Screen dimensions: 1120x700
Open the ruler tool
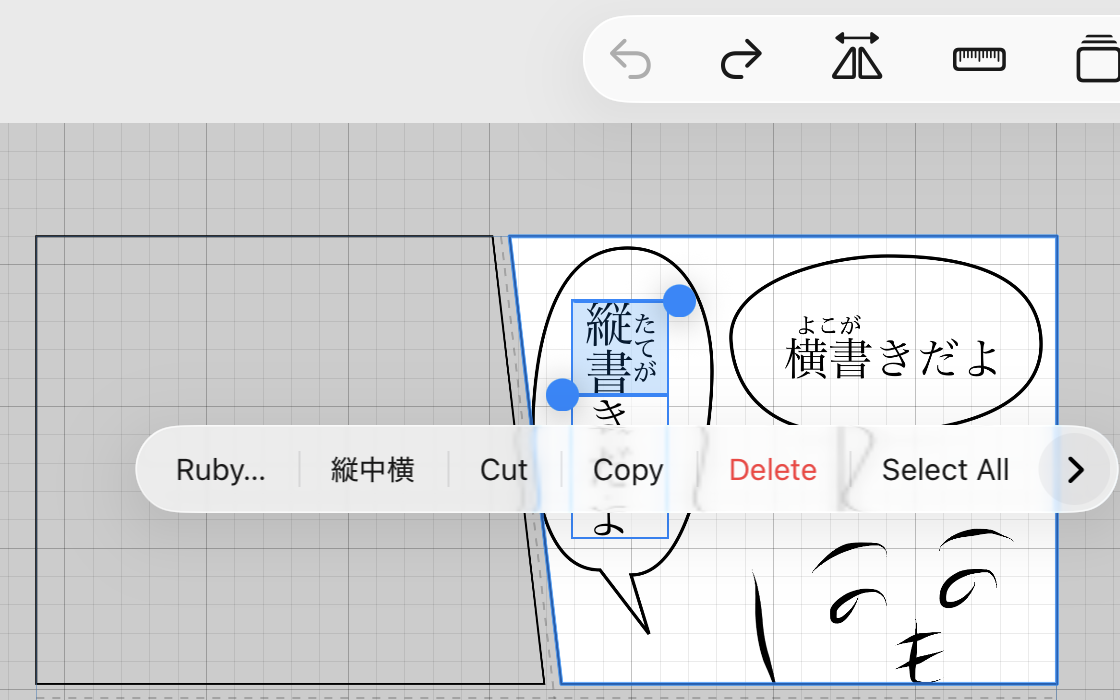(979, 59)
